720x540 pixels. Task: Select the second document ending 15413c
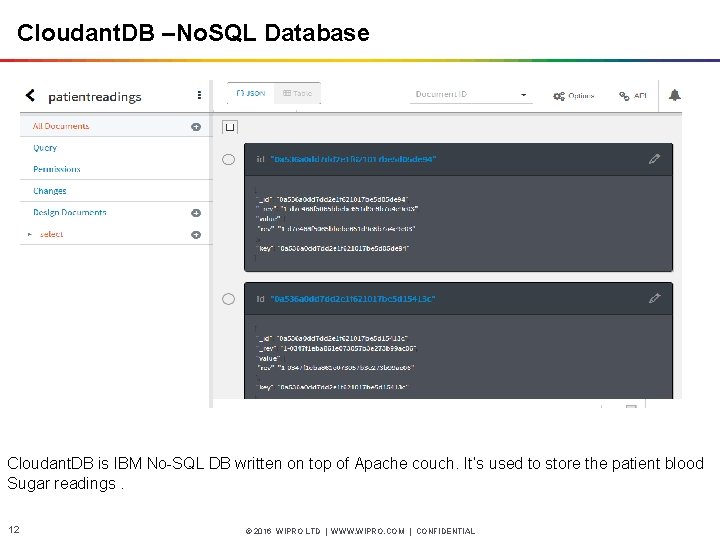[x=228, y=299]
